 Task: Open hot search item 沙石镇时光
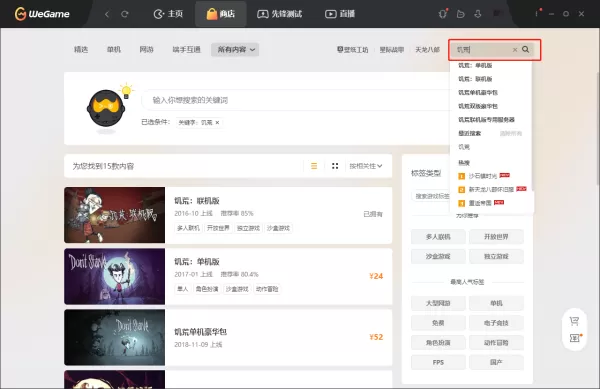point(483,176)
